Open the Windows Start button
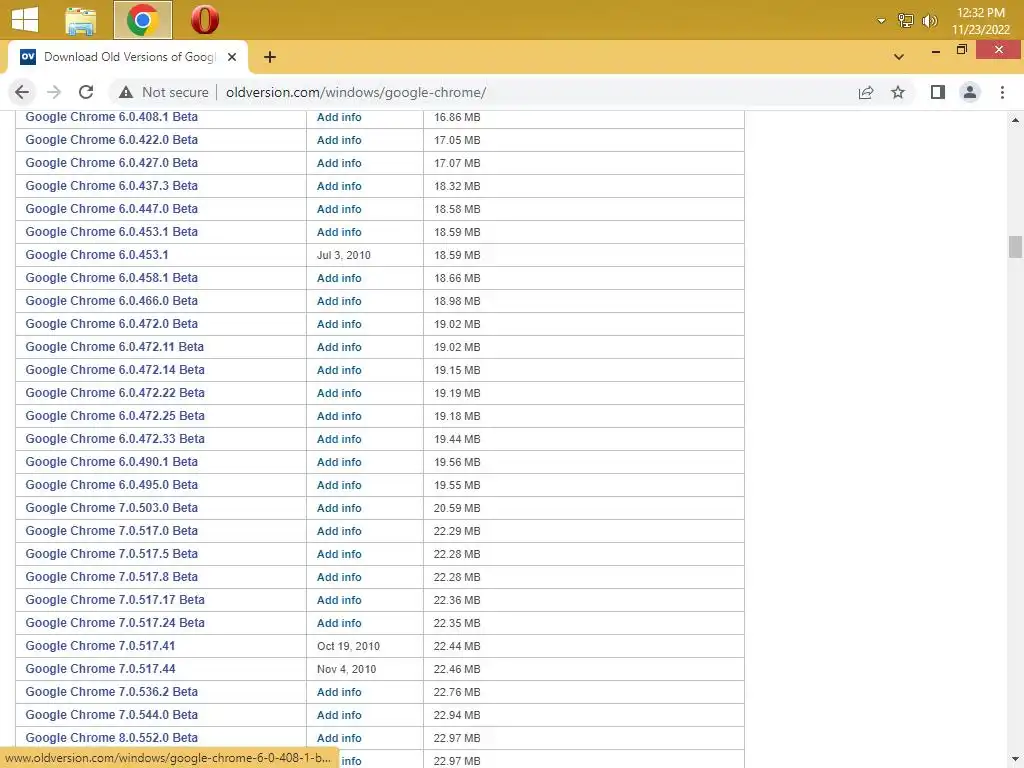This screenshot has width=1024, height=768. click(x=25, y=19)
